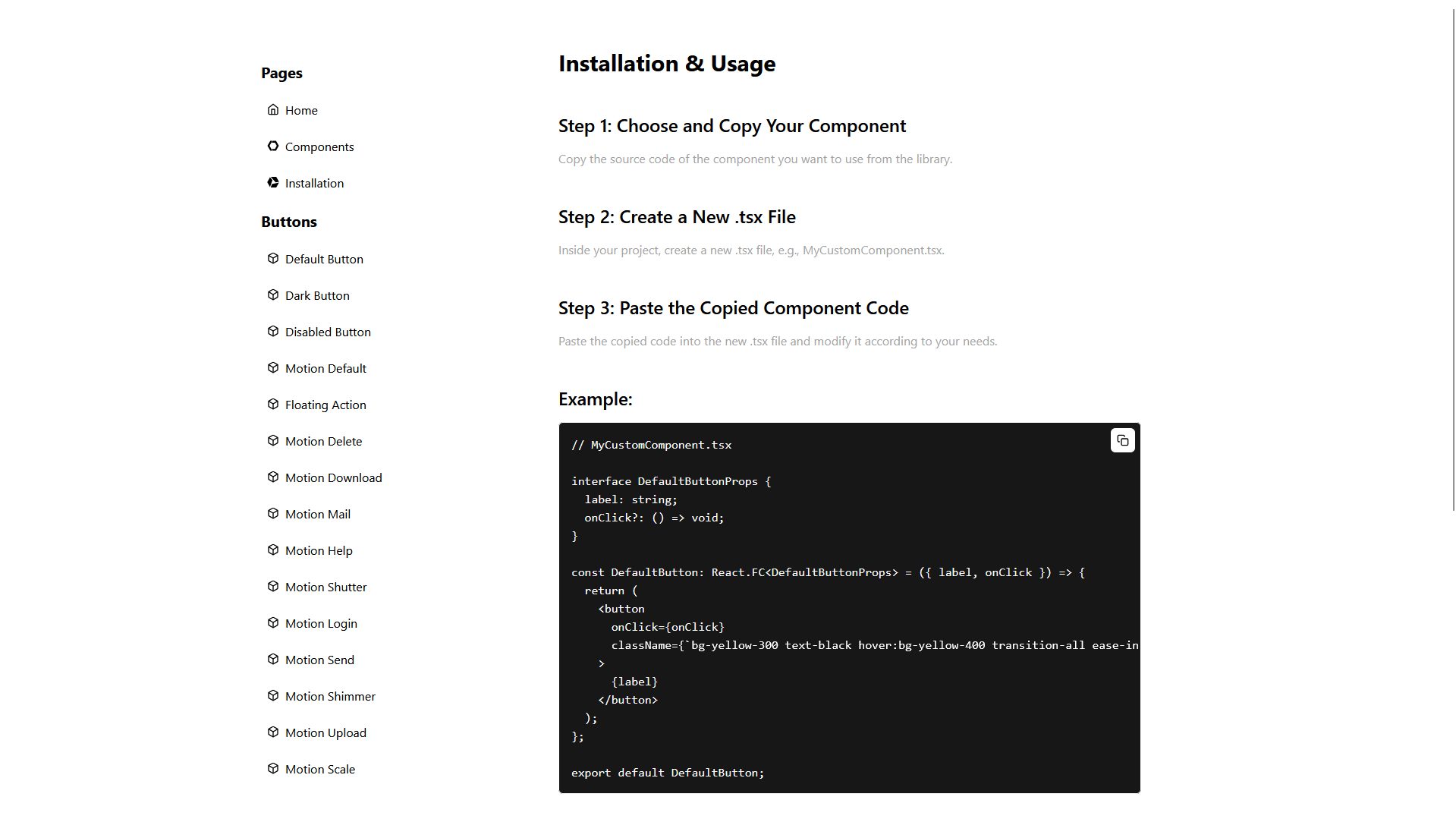The width and height of the screenshot is (1456, 819).
Task: Select Motion Delete in sidebar
Action: tap(323, 441)
